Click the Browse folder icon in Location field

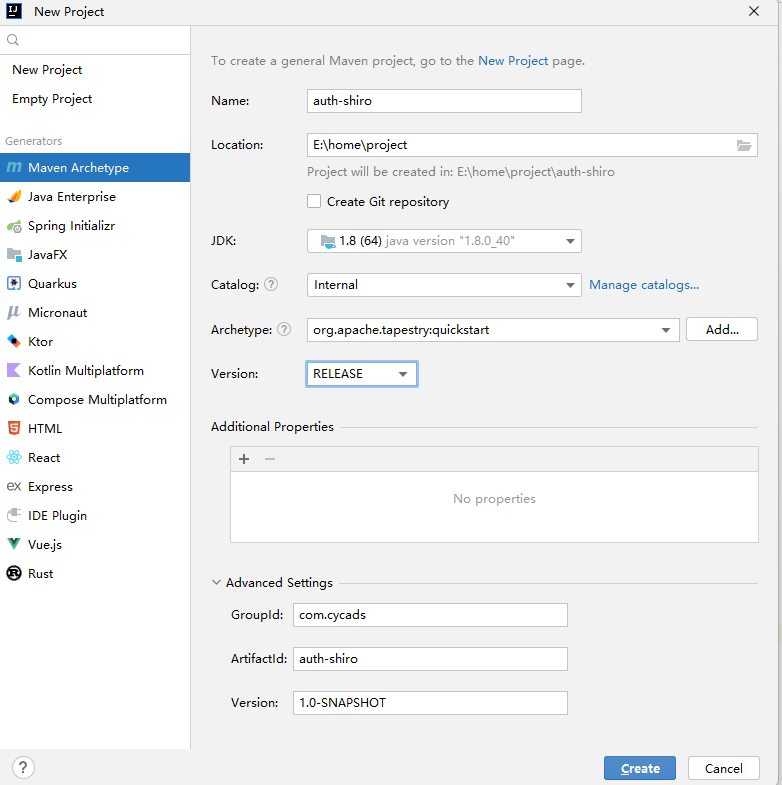743,145
